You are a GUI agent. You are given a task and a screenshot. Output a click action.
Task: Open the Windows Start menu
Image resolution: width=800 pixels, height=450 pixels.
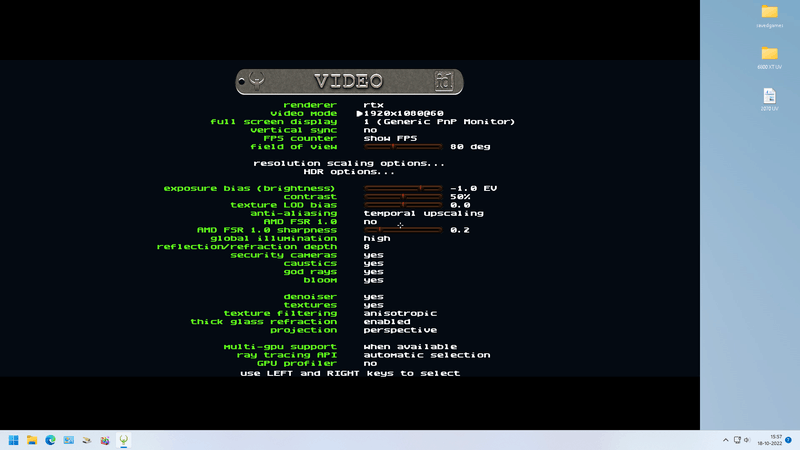point(14,440)
